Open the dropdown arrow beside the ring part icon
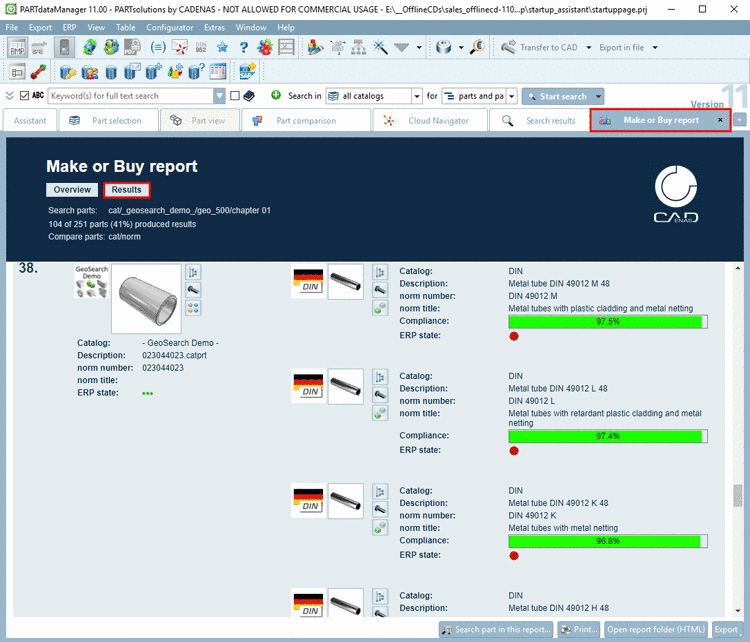750x642 pixels. (x=461, y=47)
